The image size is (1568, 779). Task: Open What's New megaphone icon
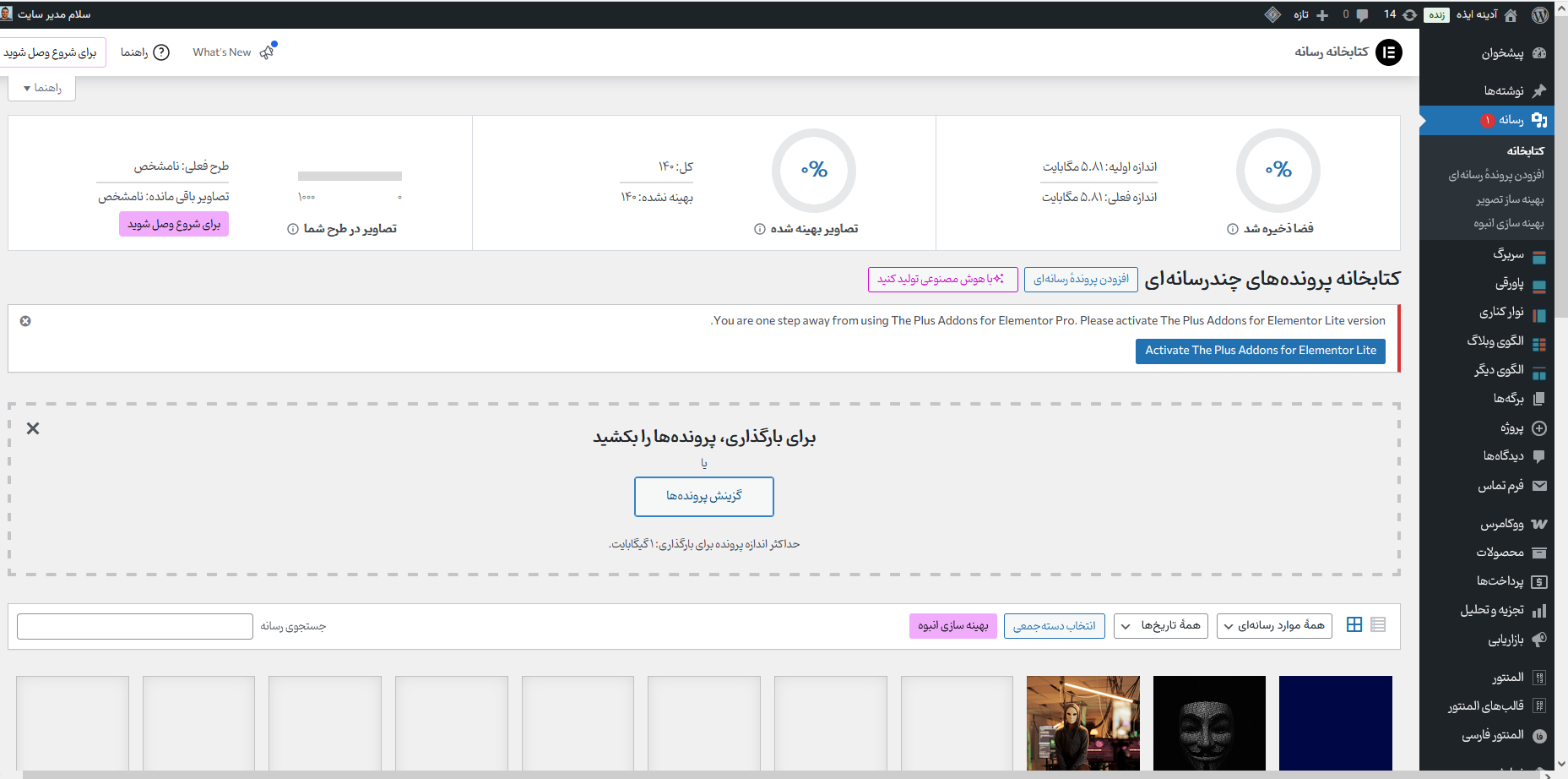click(x=268, y=52)
